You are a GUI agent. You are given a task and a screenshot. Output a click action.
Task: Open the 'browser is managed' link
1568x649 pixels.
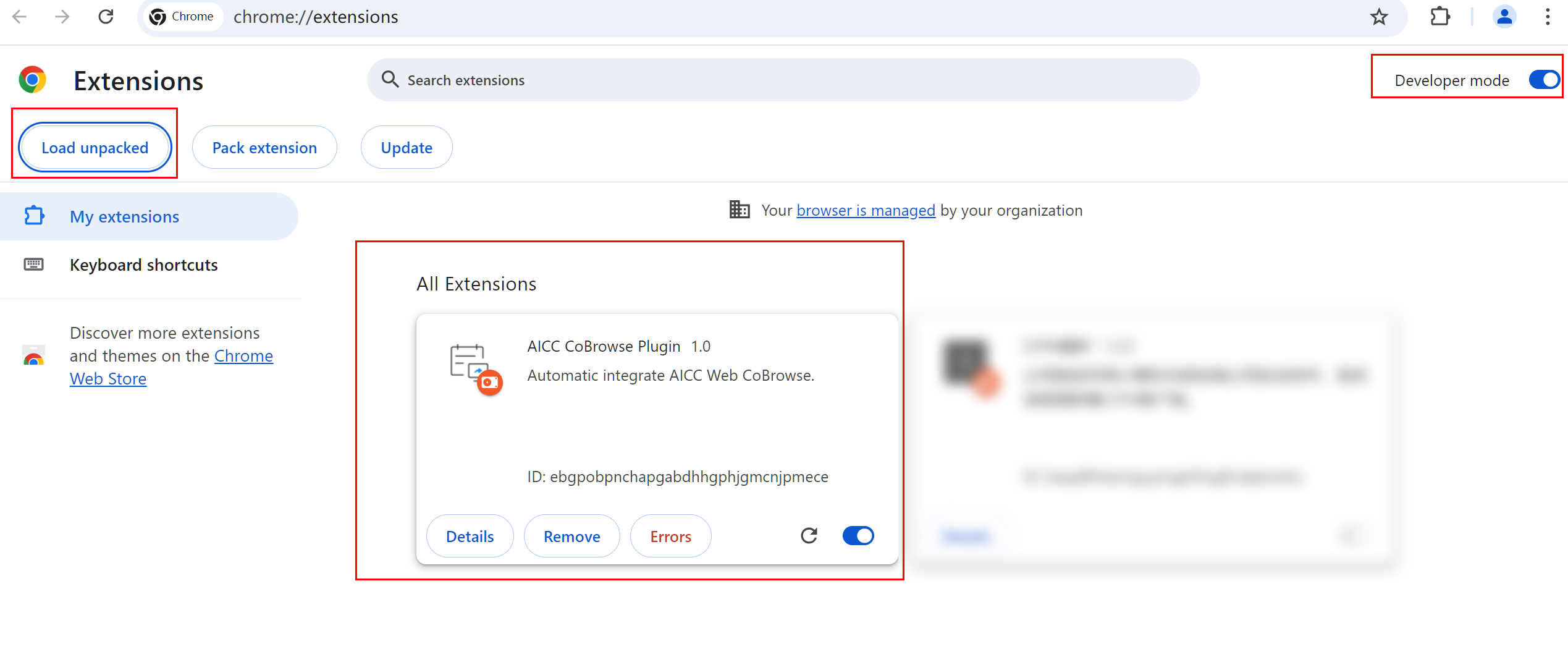click(x=866, y=210)
